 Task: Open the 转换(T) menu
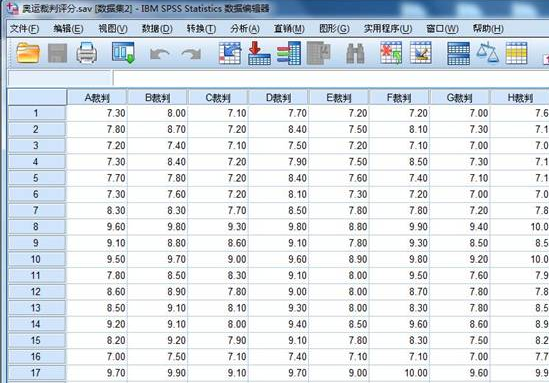[201, 29]
